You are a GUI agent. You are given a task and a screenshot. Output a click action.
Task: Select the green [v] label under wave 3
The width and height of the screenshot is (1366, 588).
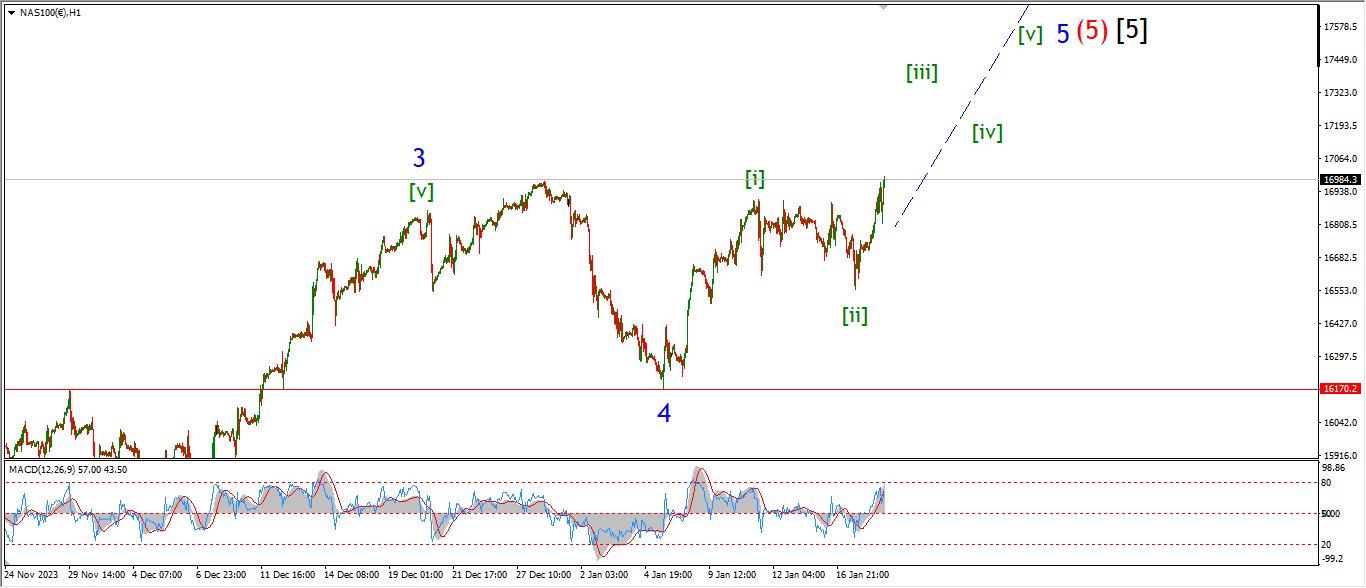[421, 191]
